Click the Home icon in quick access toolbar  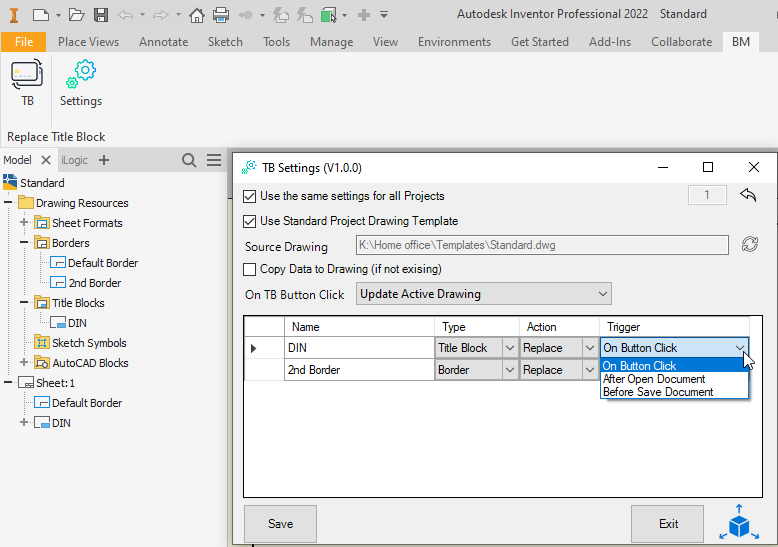tap(196, 15)
